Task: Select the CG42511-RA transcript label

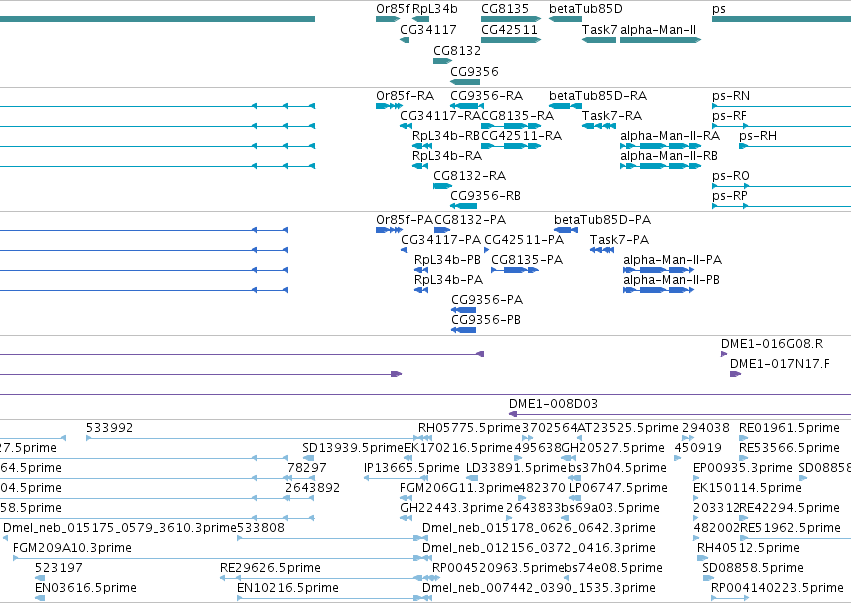Action: point(522,136)
